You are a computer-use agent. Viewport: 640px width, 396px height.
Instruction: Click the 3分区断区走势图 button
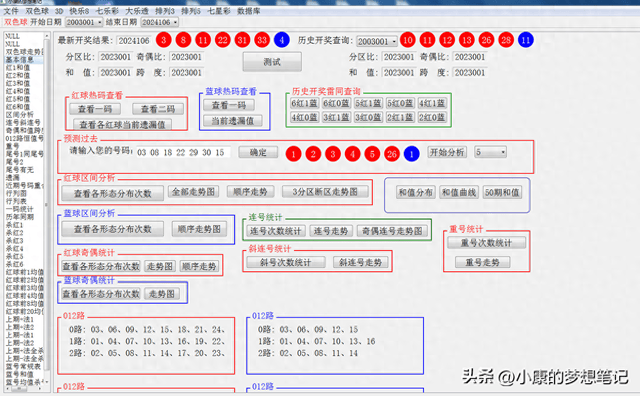(x=325, y=191)
